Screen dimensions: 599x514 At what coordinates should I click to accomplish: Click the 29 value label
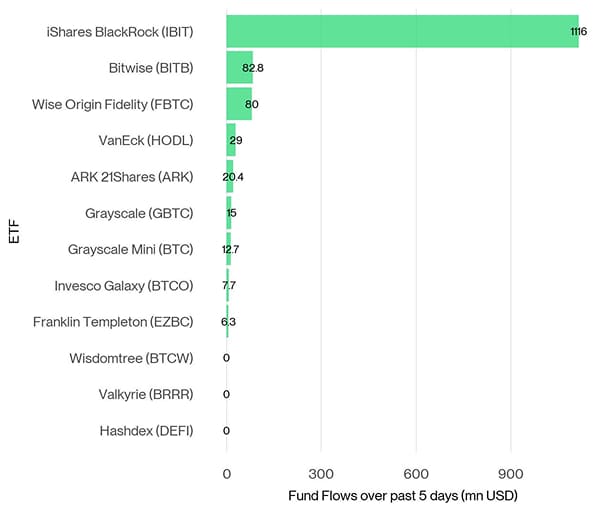click(236, 141)
